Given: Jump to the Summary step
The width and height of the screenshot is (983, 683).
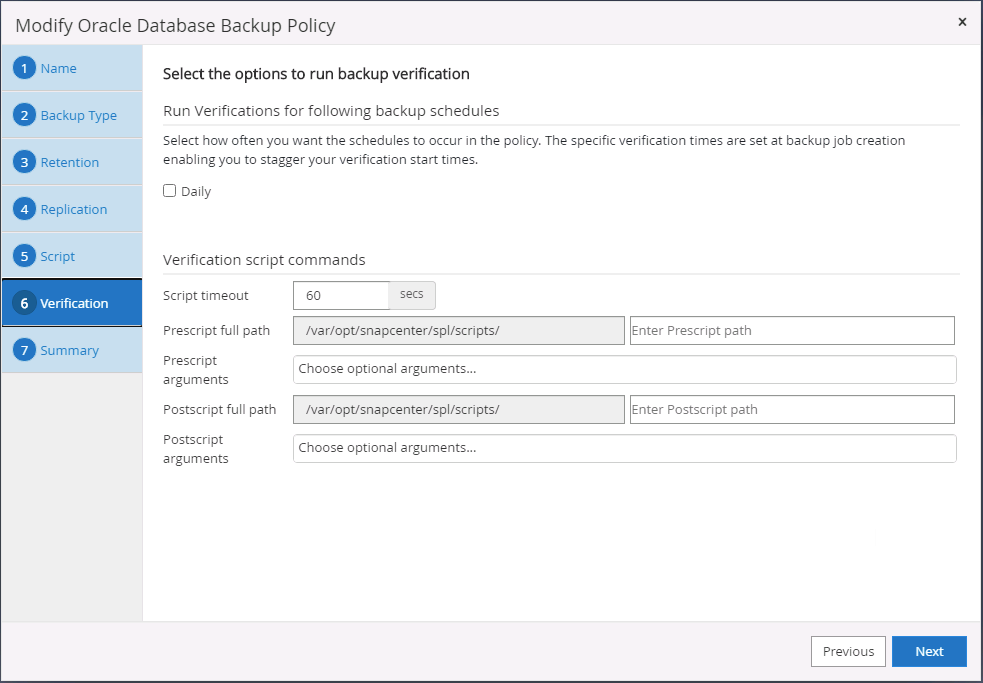Looking at the screenshot, I should pos(69,350).
